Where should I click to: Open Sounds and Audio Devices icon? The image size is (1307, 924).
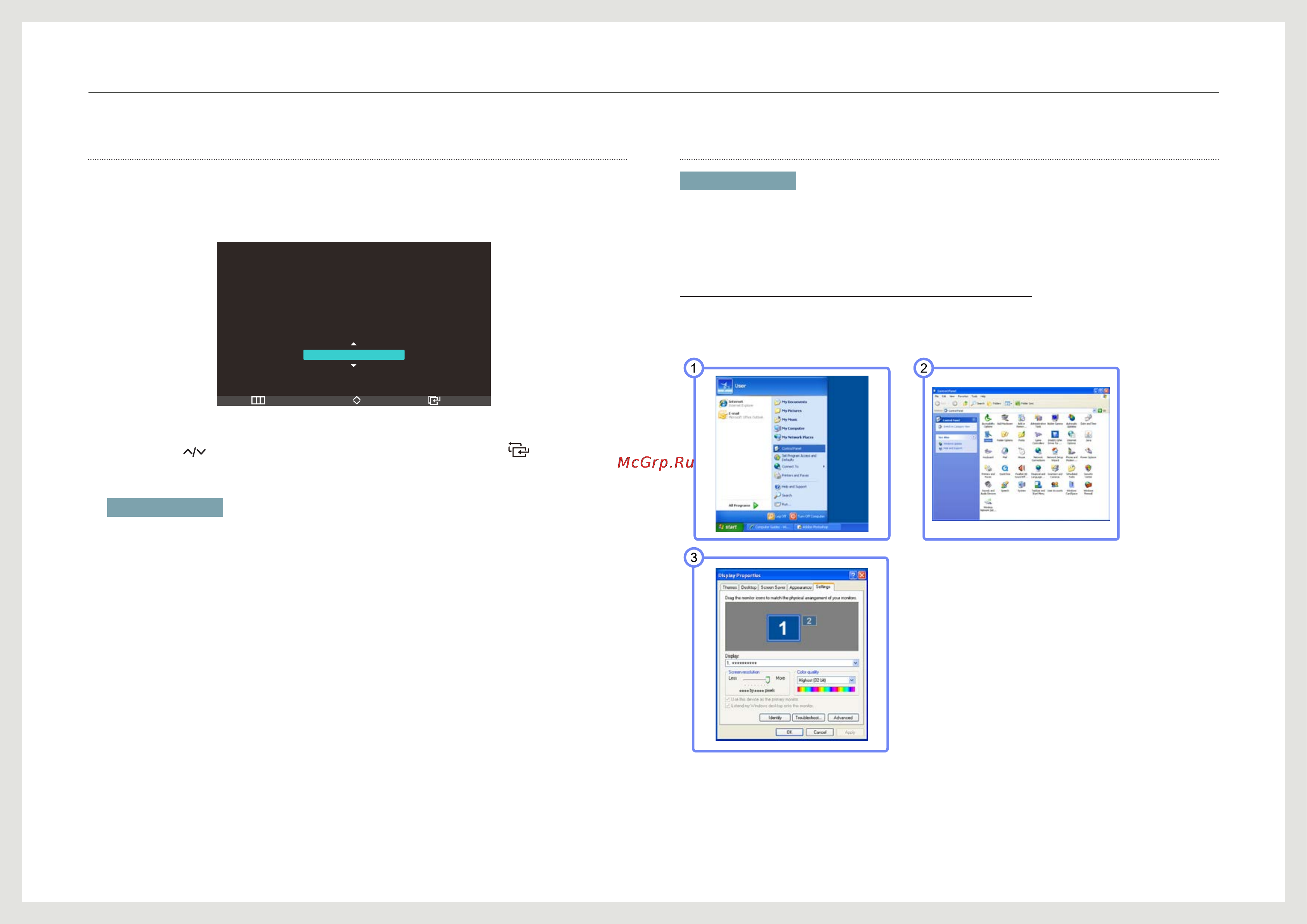pos(988,487)
